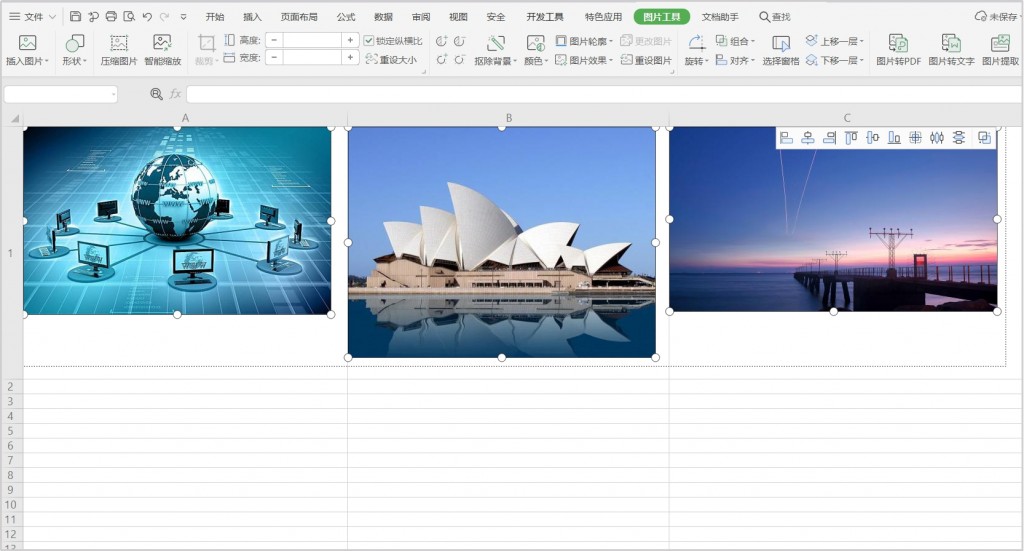1024x551 pixels.
Task: Switch to Page Layout (页面布局) tab
Action: pos(299,16)
